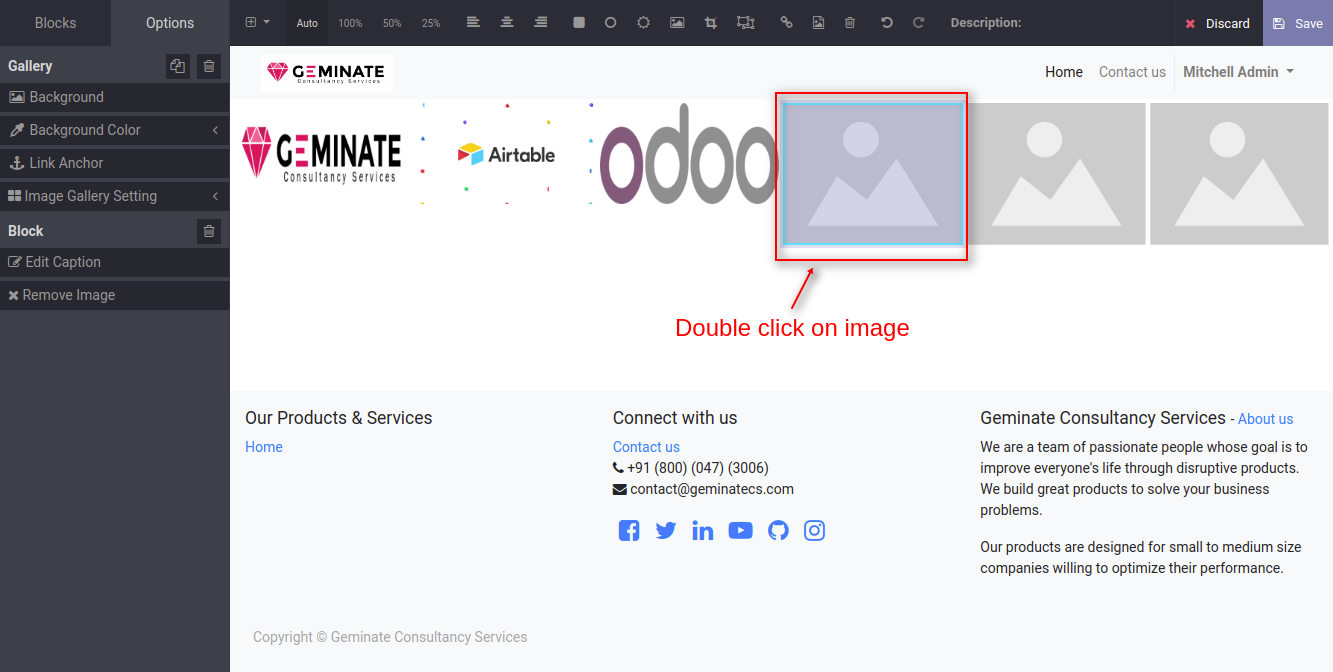This screenshot has width=1333, height=672.
Task: Duplicate the Gallery block
Action: pyautogui.click(x=177, y=66)
